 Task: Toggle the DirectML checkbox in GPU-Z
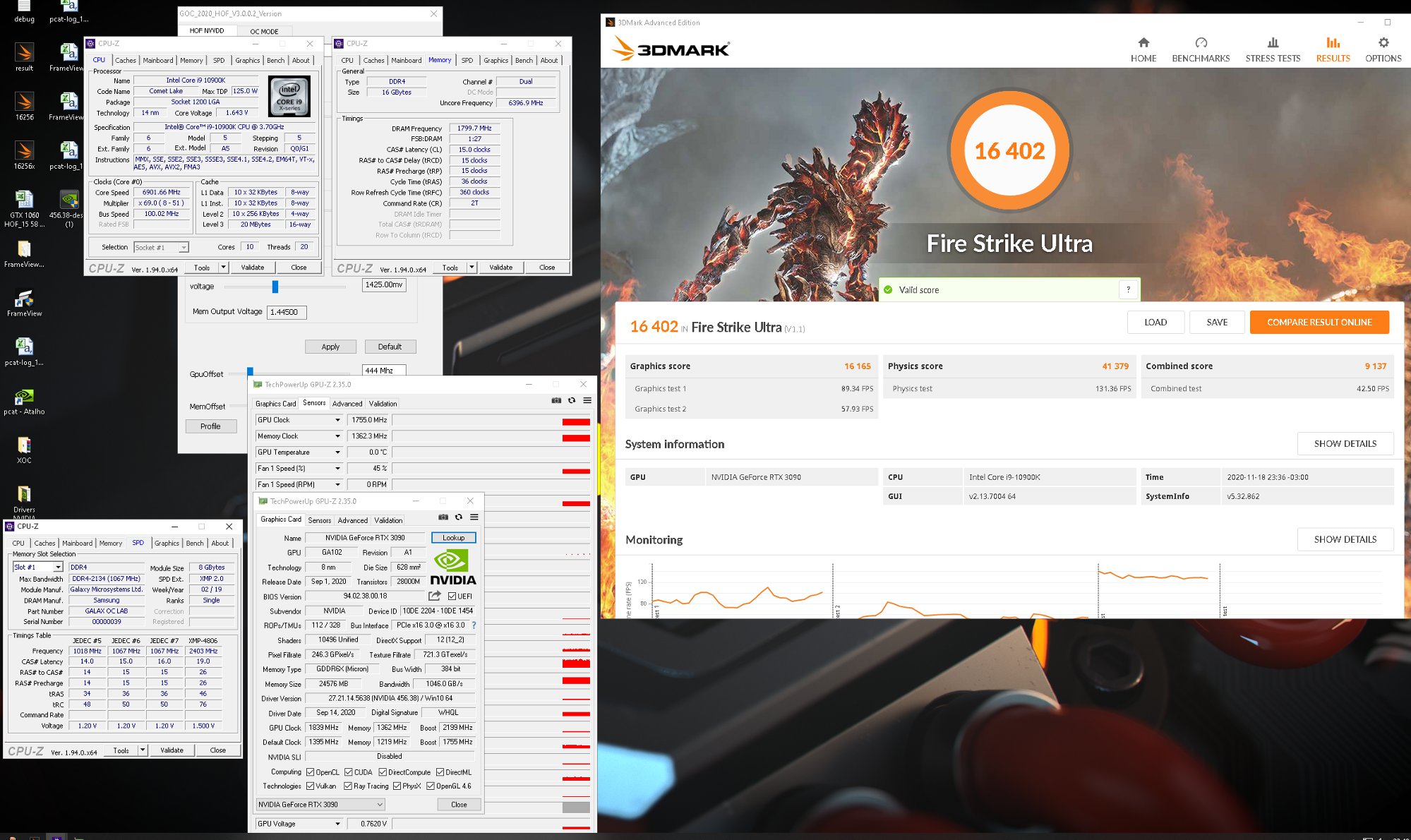coord(440,772)
